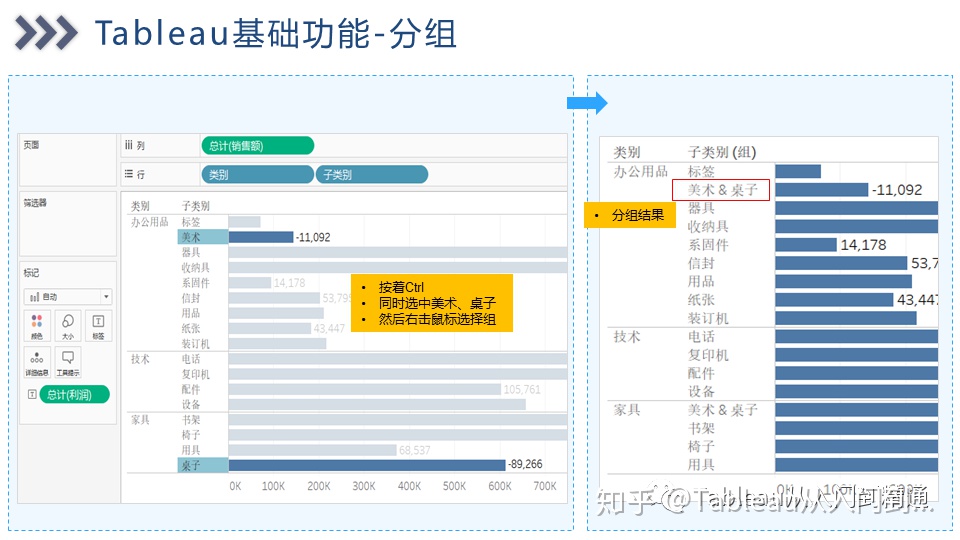Click the 子类别 (组) header in right chart
This screenshot has width=960, height=540.
point(722,152)
